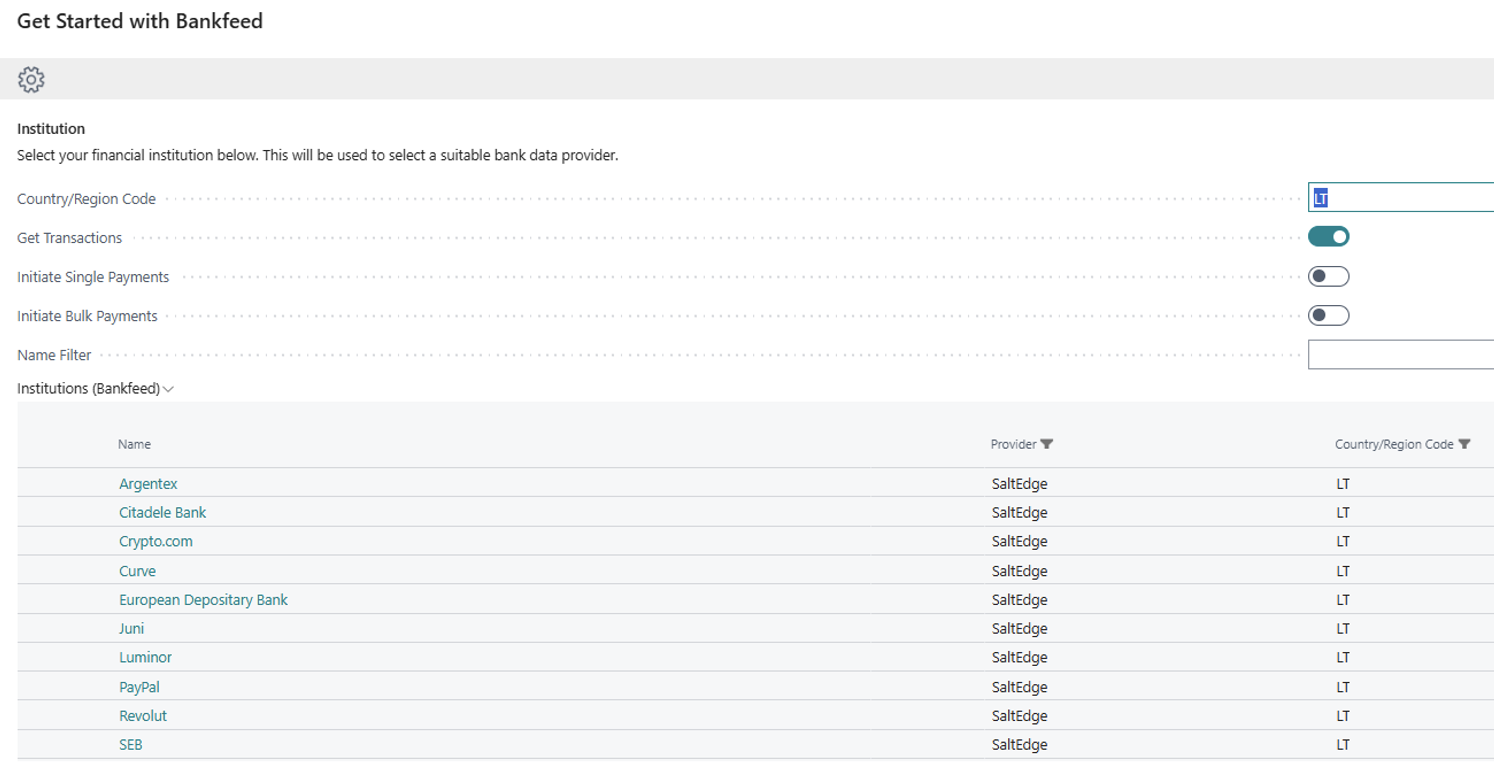The image size is (1495, 764).
Task: Click LT country cell in Citadele Bank row
Action: coord(1343,513)
